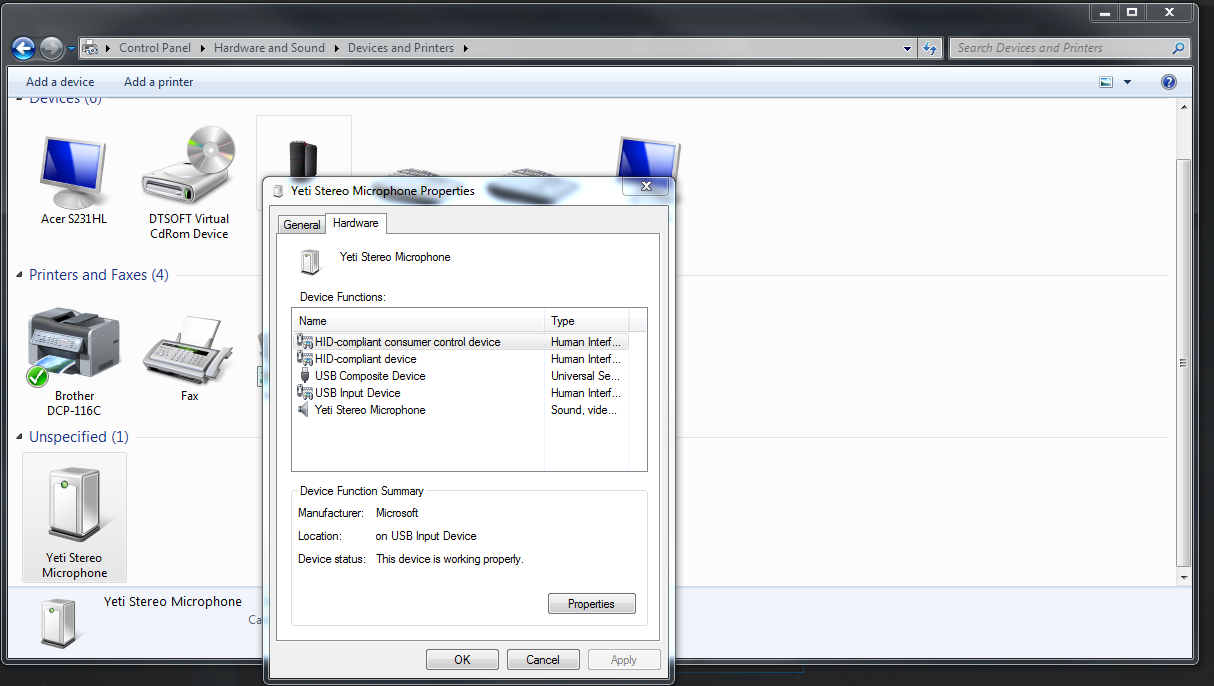This screenshot has width=1214, height=686.
Task: Click the speaker icon for the Yeti Stereo Microphone row
Action: coord(305,410)
